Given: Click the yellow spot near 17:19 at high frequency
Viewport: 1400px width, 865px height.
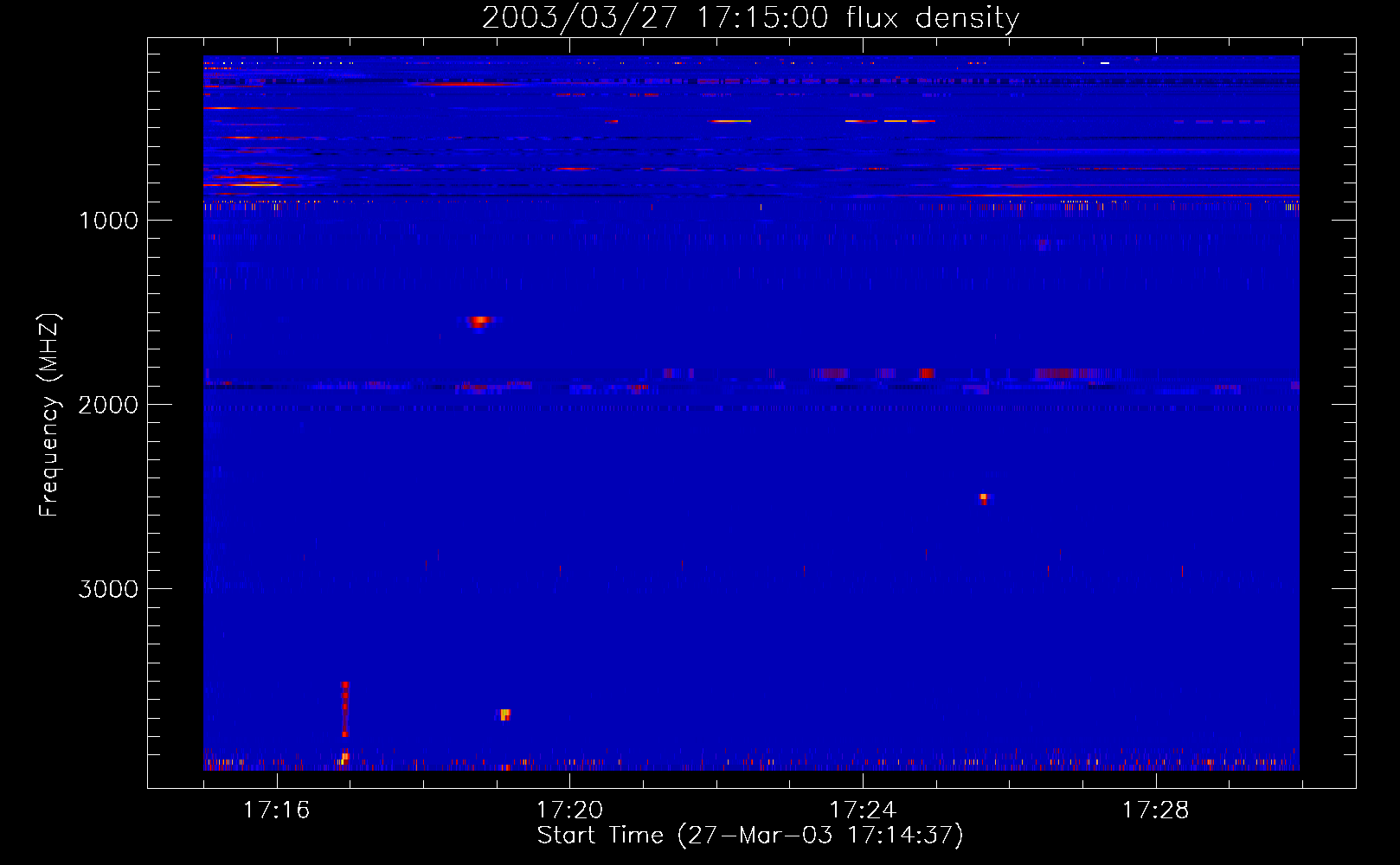Looking at the screenshot, I should coord(504,714).
